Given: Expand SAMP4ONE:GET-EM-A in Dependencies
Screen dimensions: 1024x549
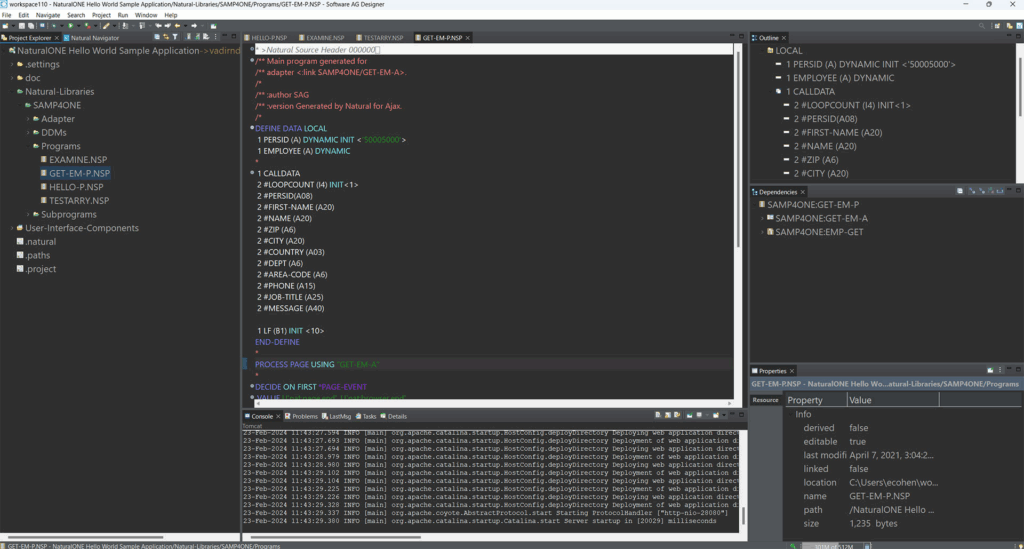Looking at the screenshot, I should tap(763, 218).
